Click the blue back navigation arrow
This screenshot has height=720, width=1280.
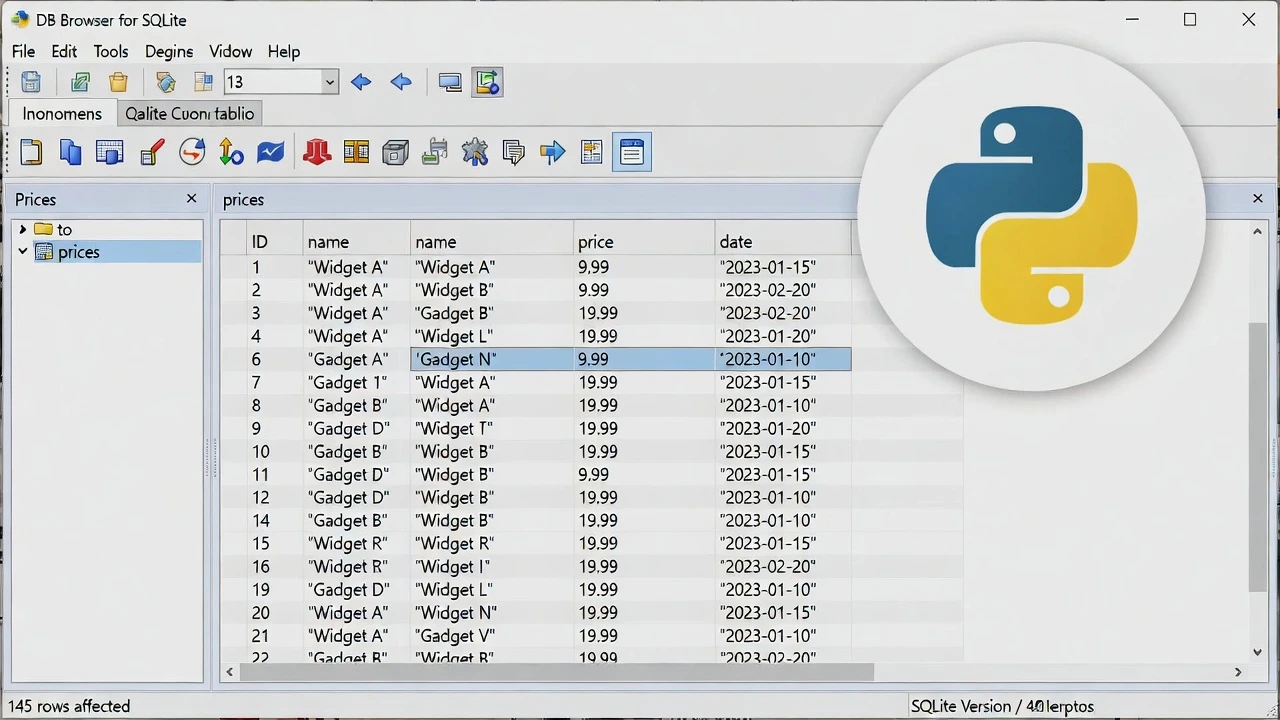pyautogui.click(x=361, y=82)
